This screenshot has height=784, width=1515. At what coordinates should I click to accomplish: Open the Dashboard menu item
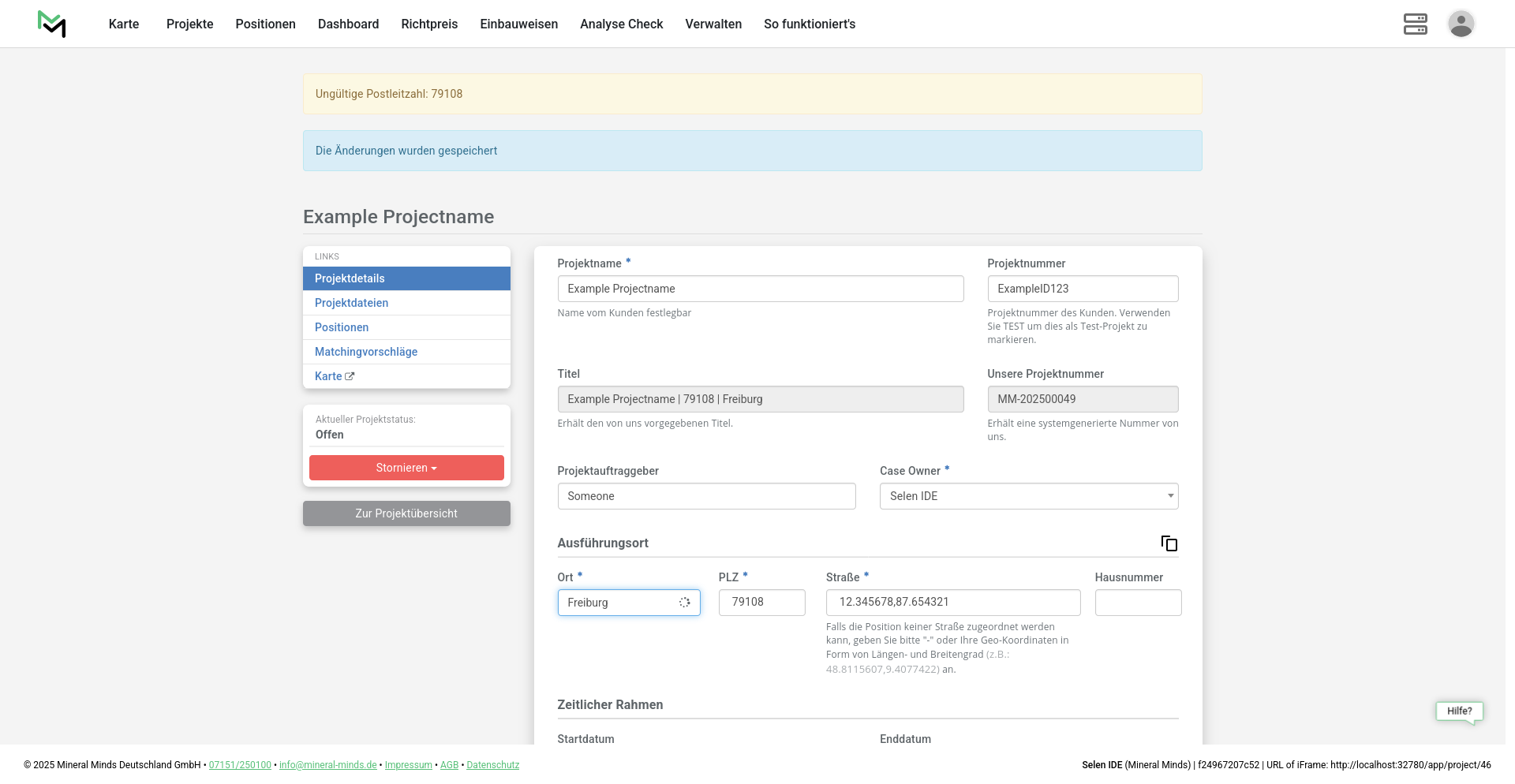348,24
